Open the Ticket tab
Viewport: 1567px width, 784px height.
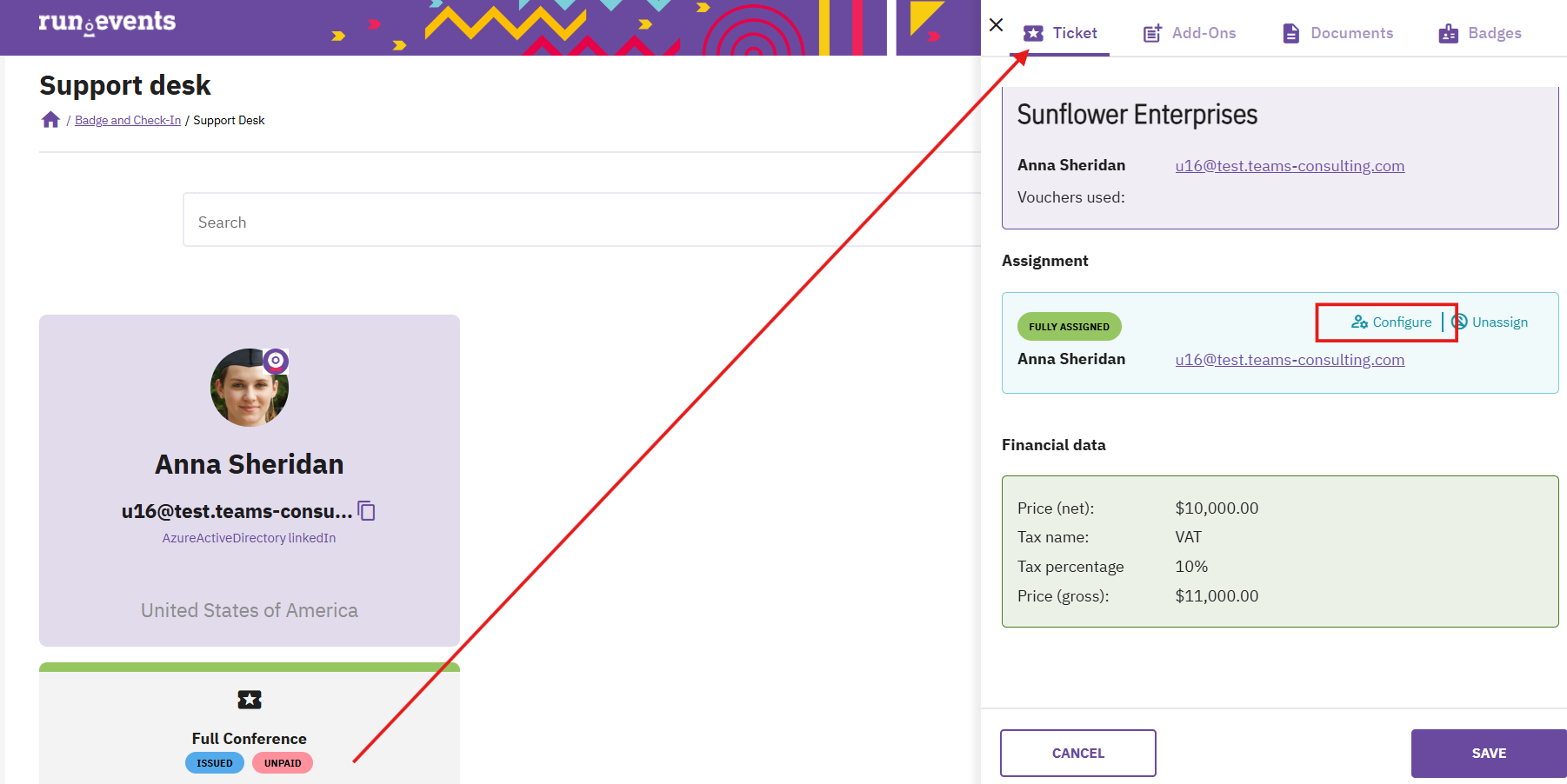coord(1060,33)
